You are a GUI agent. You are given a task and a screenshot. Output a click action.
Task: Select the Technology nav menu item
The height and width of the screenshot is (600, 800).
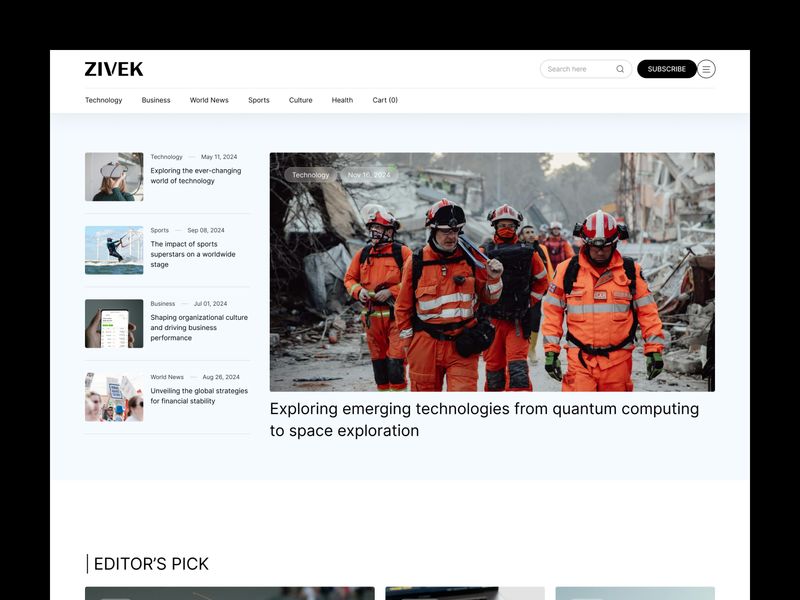pos(104,100)
